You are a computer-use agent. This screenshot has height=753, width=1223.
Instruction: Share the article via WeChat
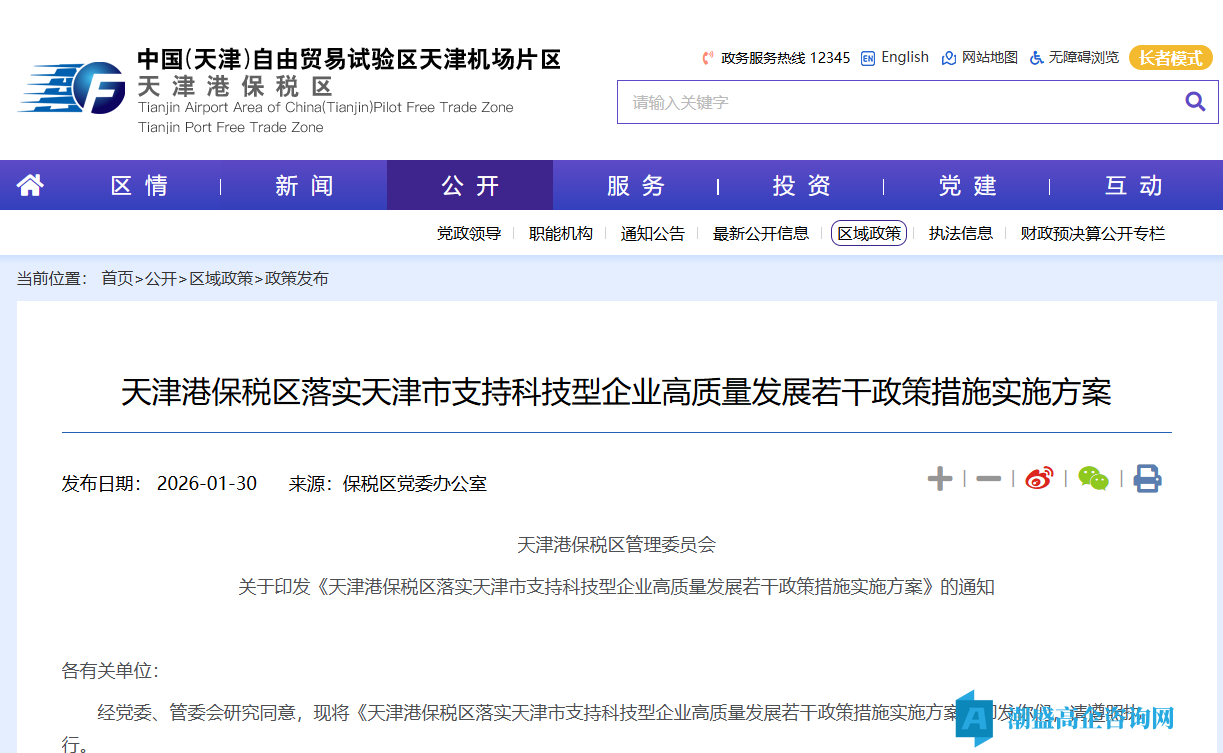point(1093,478)
